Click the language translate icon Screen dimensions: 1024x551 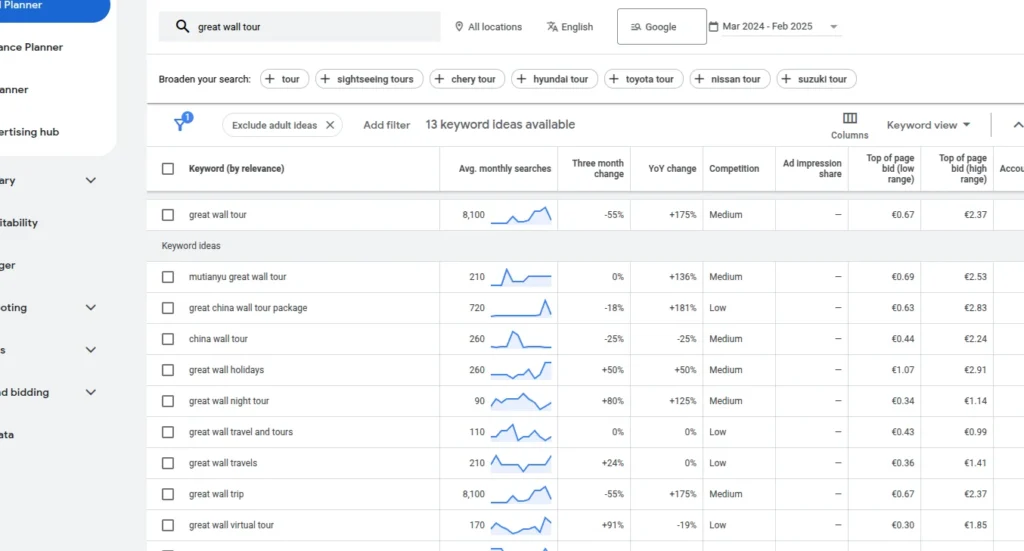[552, 27]
